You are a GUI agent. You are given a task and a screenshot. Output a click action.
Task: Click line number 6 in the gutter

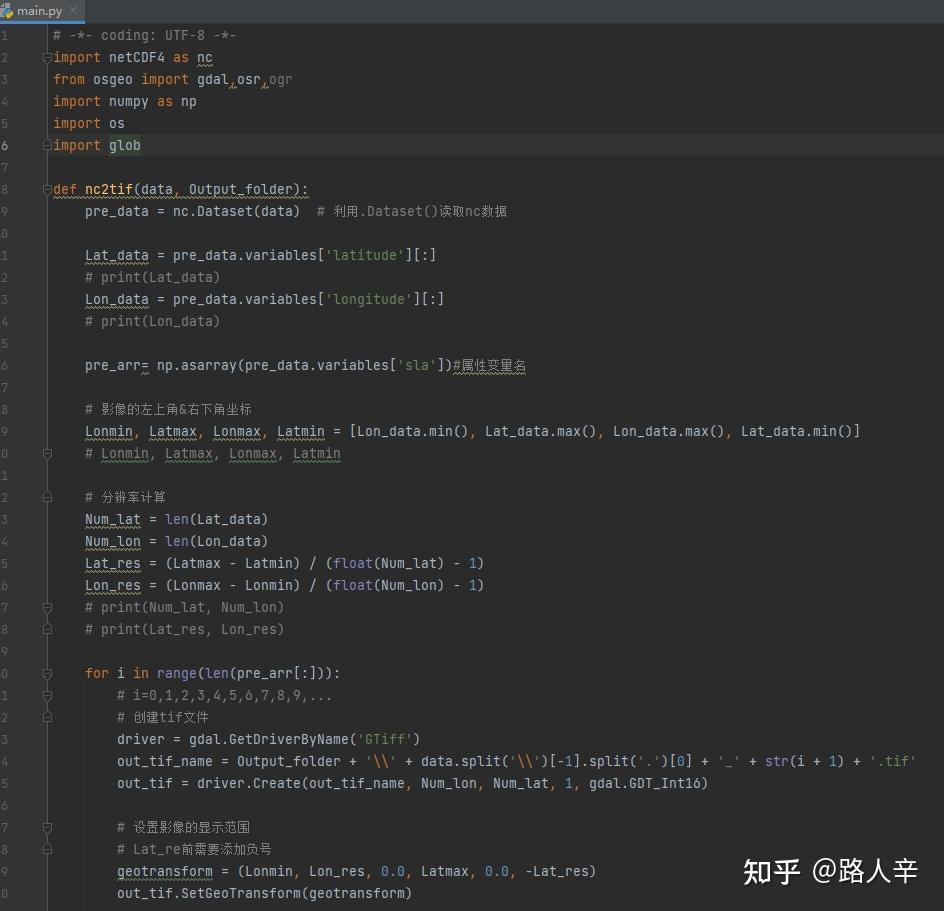coord(6,145)
